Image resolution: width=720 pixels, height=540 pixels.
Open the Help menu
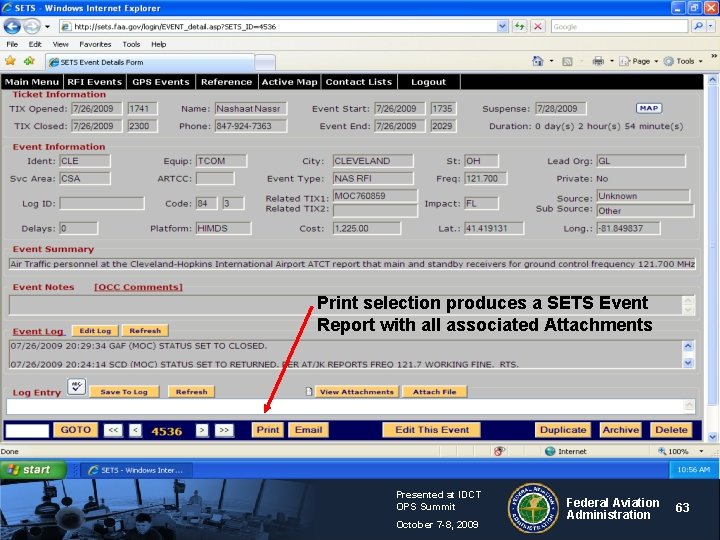point(158,44)
